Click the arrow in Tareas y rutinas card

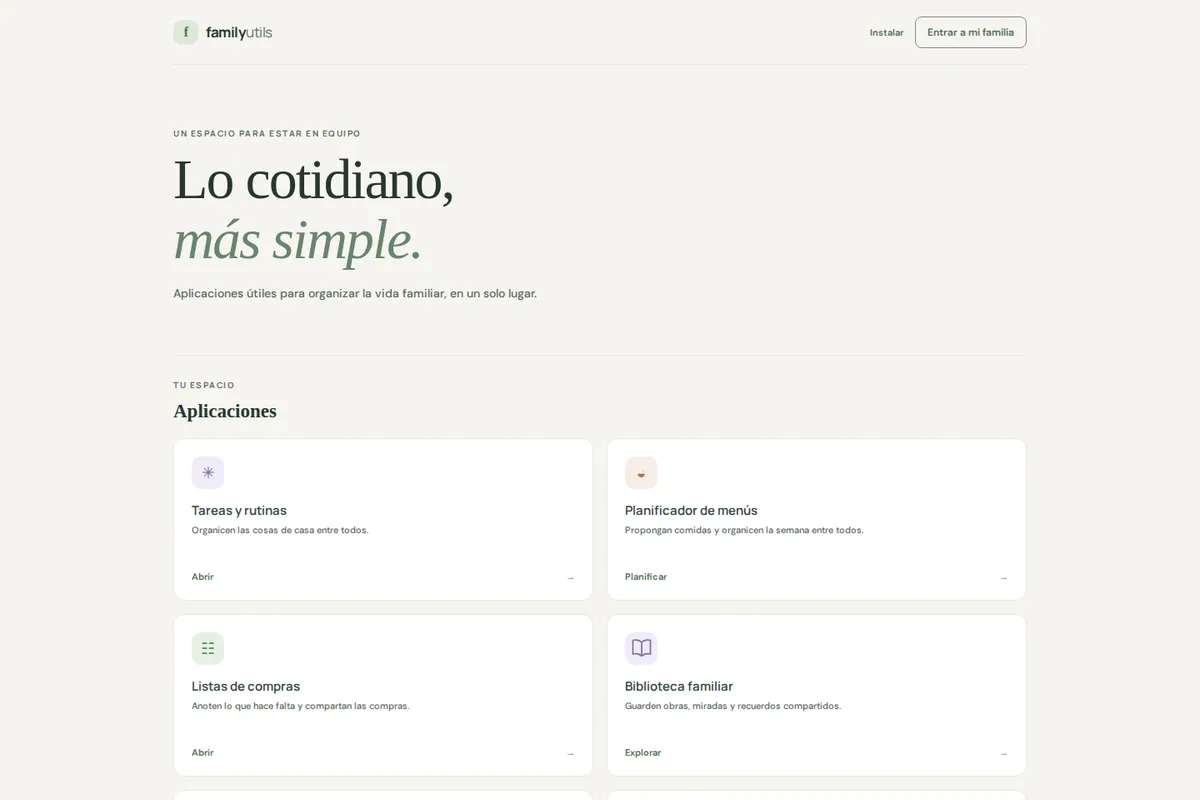(x=570, y=578)
